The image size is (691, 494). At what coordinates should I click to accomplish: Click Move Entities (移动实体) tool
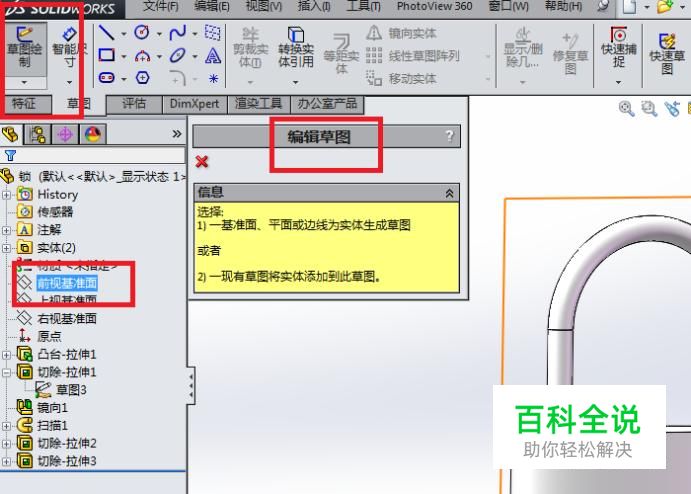[x=401, y=78]
